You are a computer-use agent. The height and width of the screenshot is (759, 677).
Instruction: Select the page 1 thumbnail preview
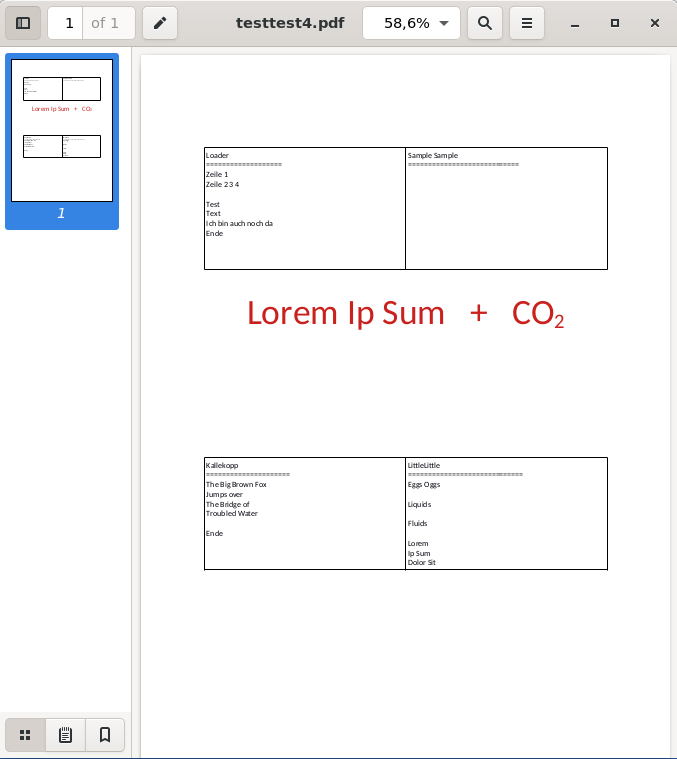(62, 130)
